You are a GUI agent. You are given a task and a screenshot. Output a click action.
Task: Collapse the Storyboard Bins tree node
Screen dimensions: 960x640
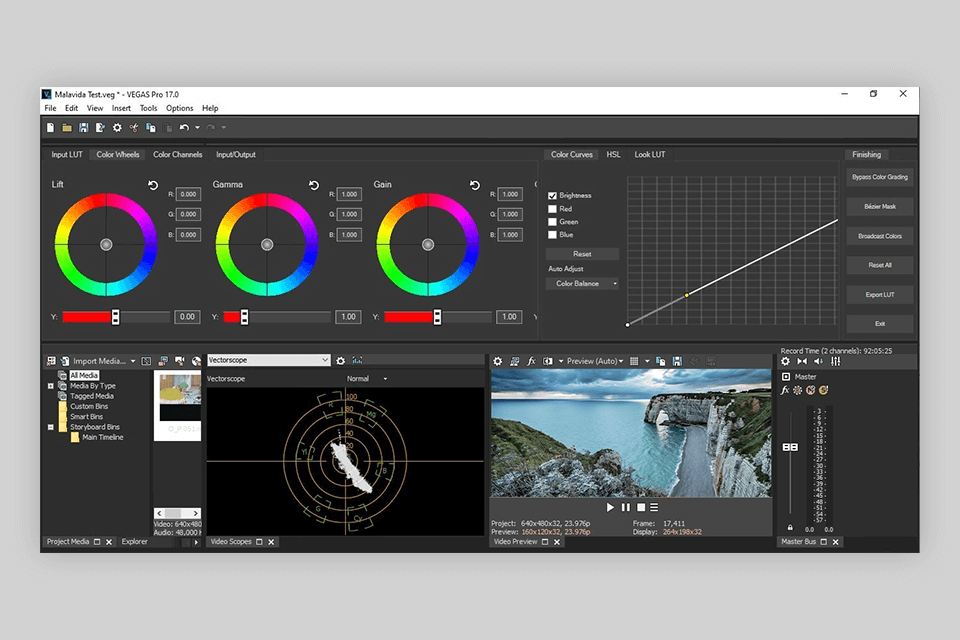point(51,427)
